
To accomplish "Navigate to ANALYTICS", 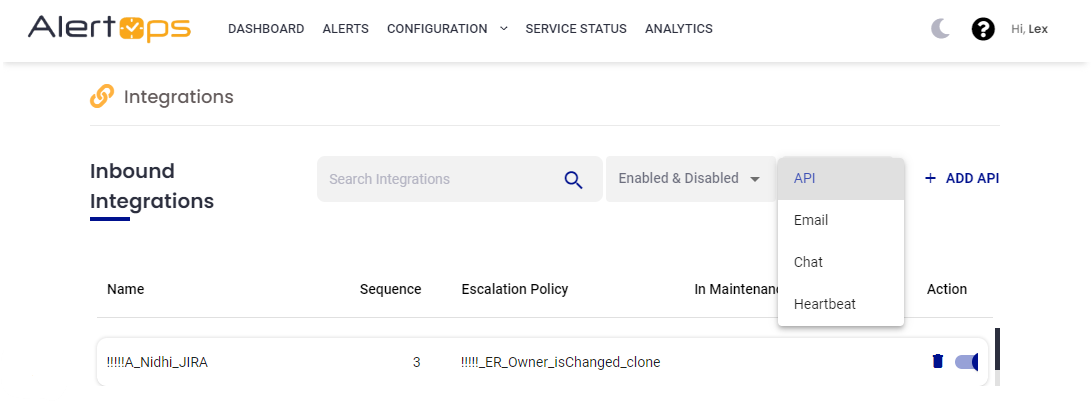I will pos(679,29).
